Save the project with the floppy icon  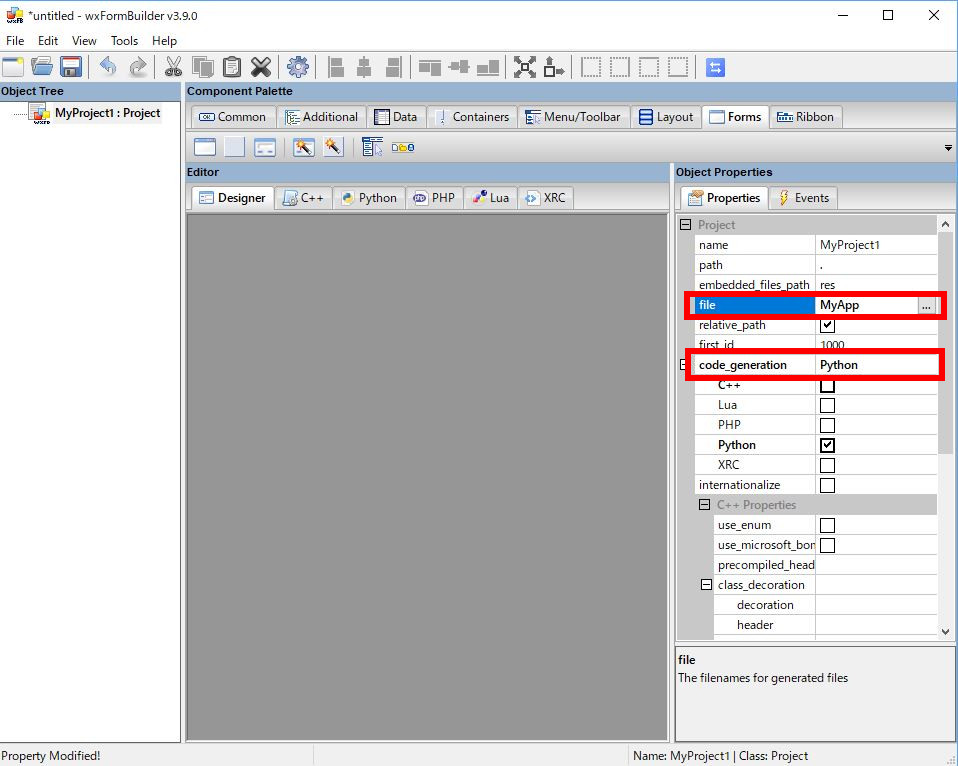tap(71, 67)
